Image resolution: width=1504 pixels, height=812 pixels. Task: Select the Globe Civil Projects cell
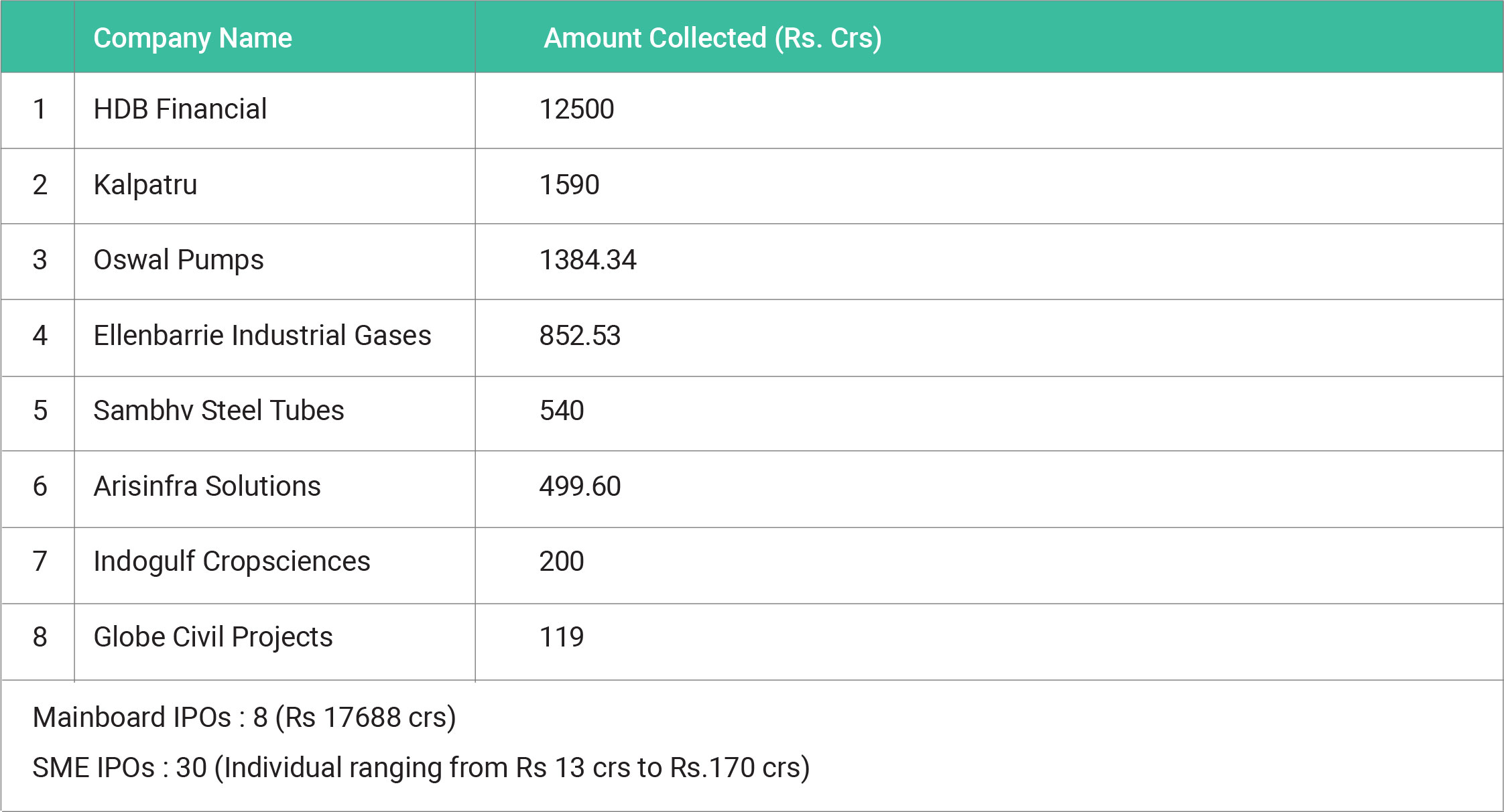tap(213, 637)
